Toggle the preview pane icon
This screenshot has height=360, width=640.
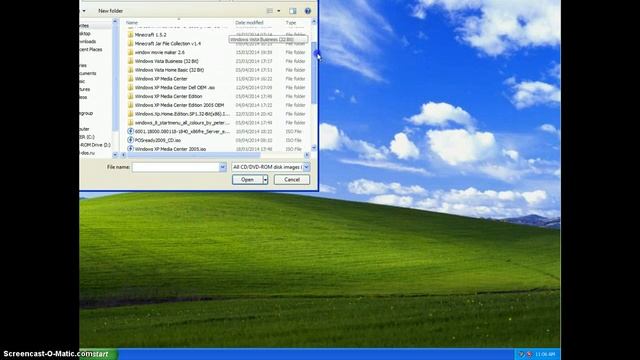[x=293, y=11]
